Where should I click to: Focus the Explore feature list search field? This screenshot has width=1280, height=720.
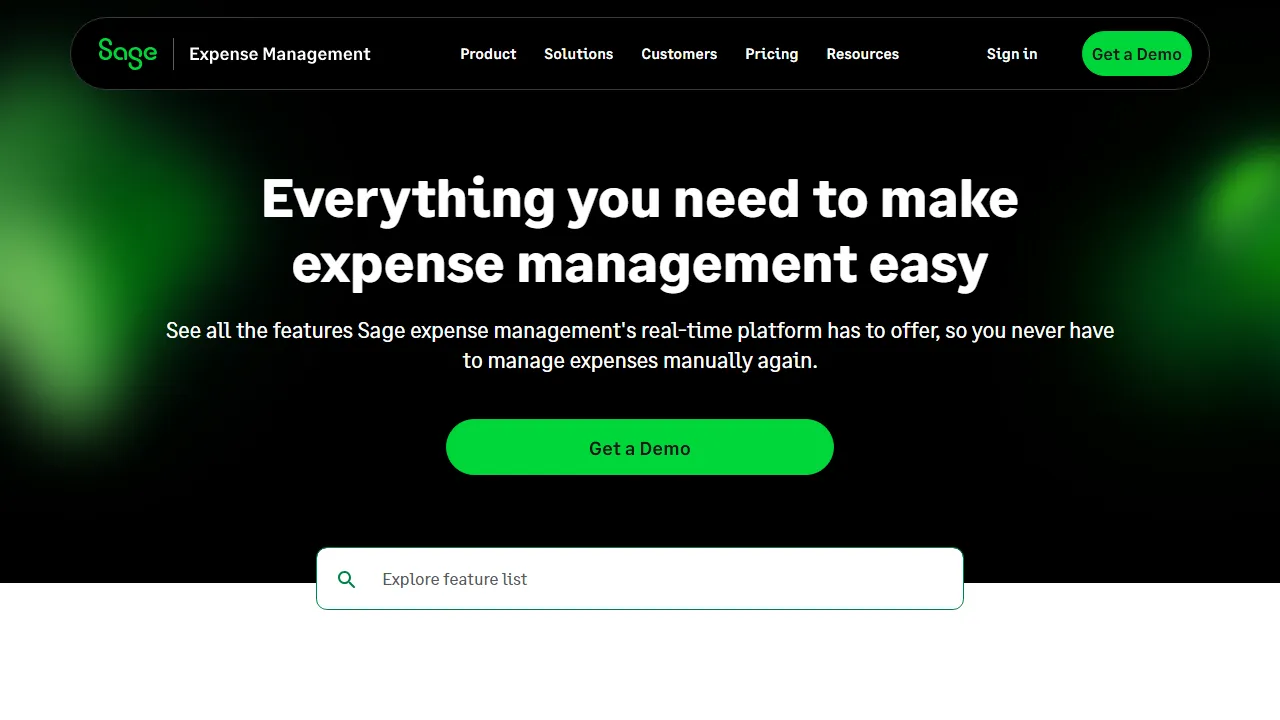(x=640, y=578)
